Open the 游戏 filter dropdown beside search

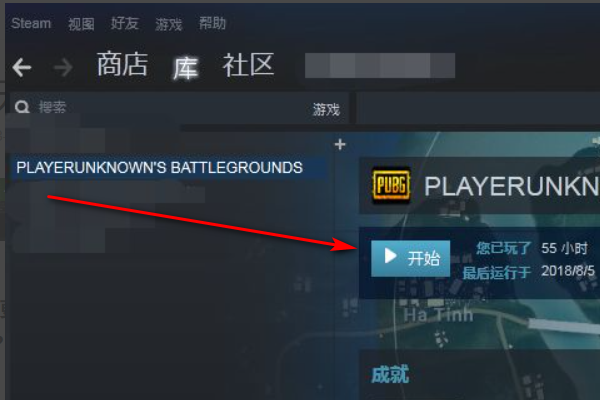tap(326, 110)
